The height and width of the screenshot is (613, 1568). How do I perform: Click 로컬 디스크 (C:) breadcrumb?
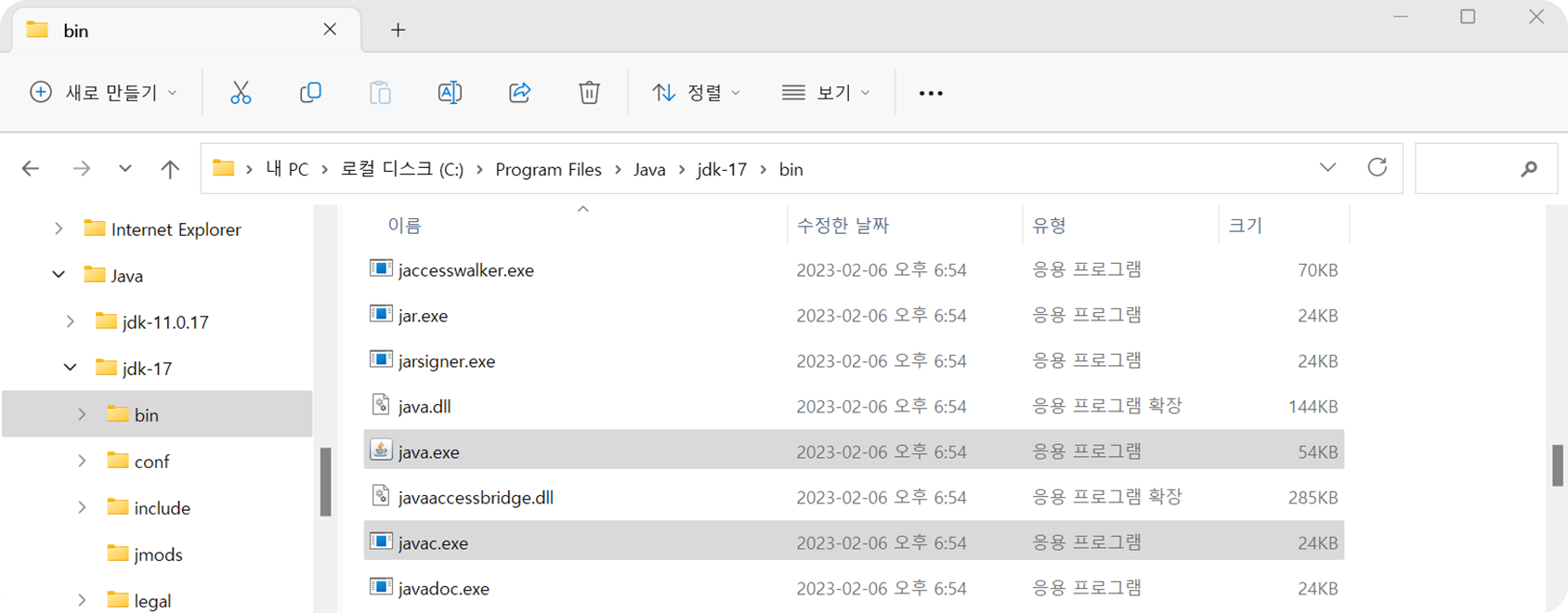pyautogui.click(x=402, y=169)
